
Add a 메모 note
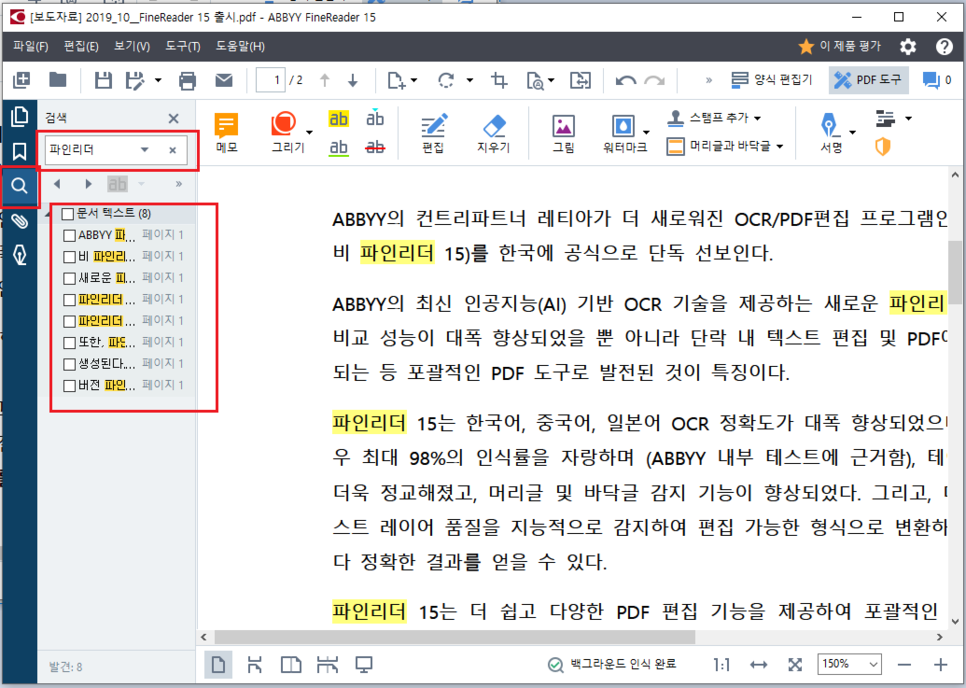[x=227, y=132]
